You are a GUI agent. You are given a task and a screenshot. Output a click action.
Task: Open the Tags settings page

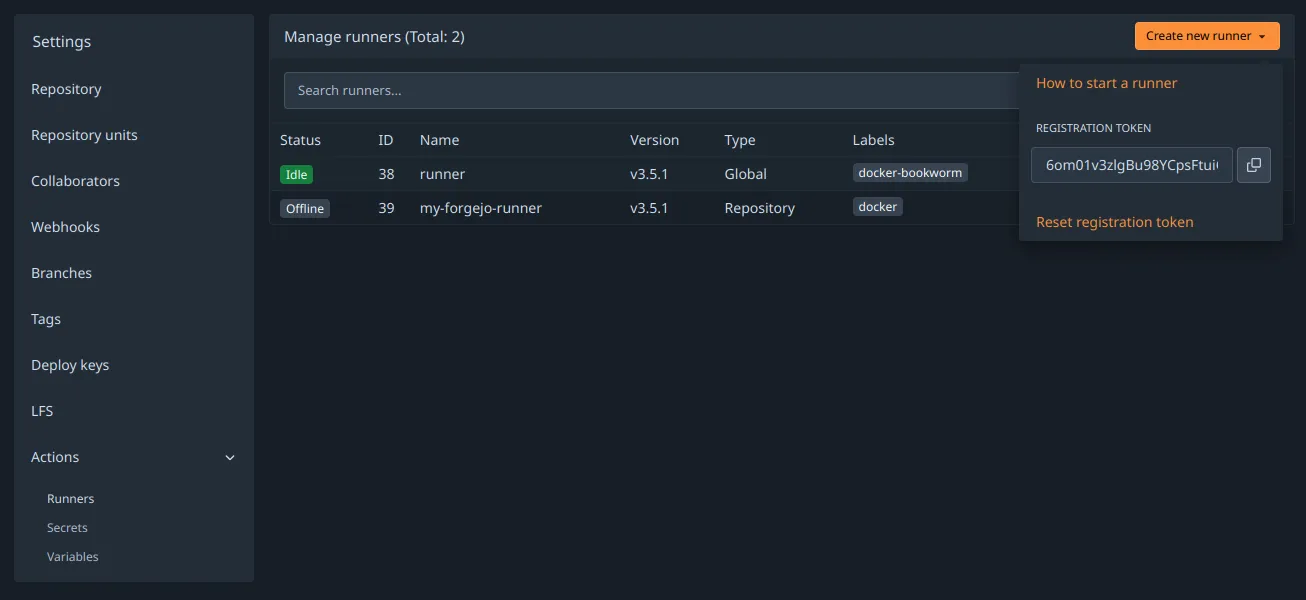pyautogui.click(x=46, y=319)
